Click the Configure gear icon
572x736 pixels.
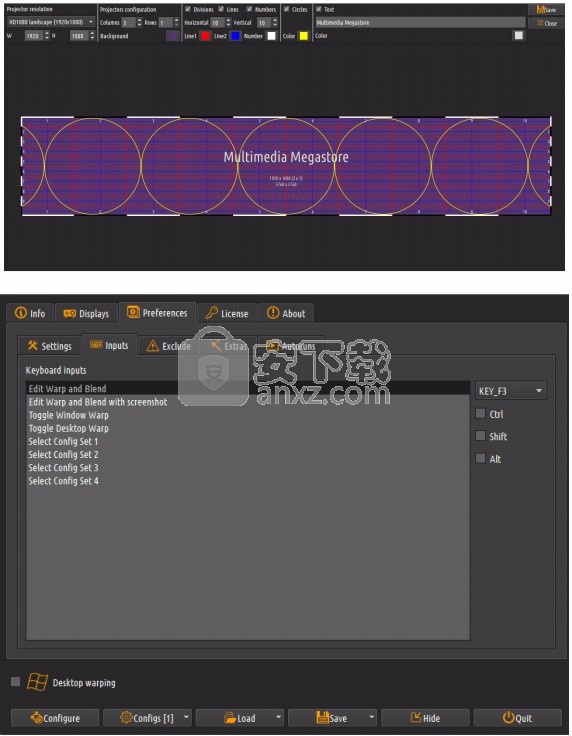click(37, 717)
